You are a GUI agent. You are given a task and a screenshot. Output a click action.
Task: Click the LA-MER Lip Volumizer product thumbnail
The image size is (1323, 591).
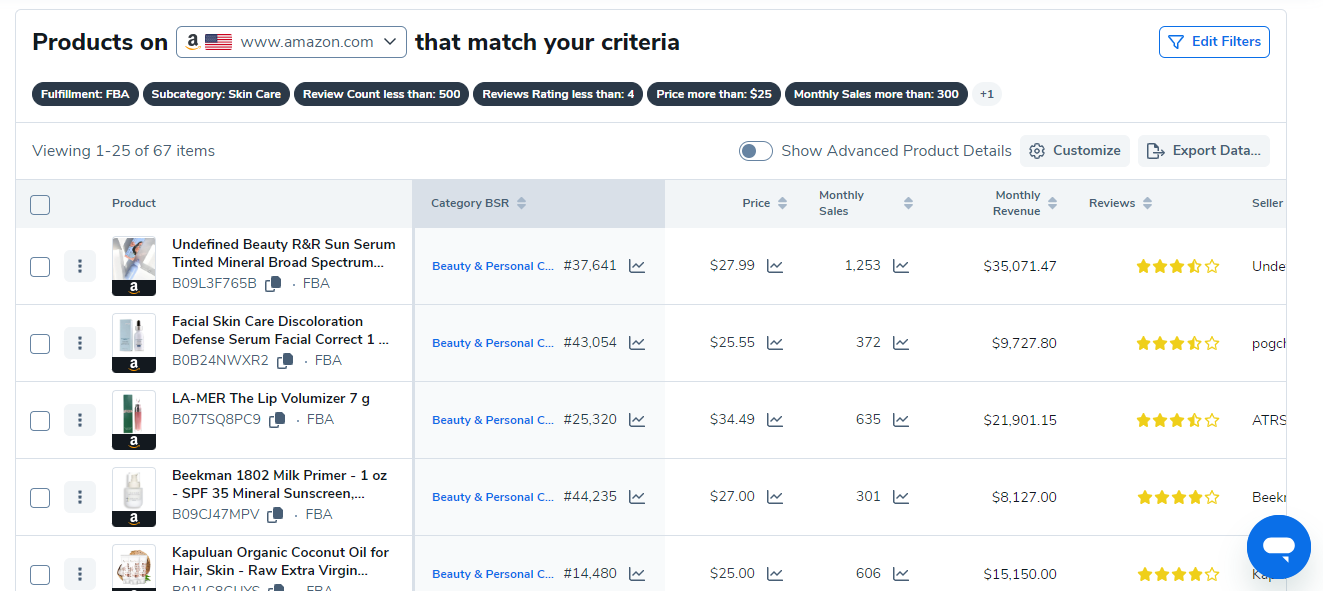(134, 420)
